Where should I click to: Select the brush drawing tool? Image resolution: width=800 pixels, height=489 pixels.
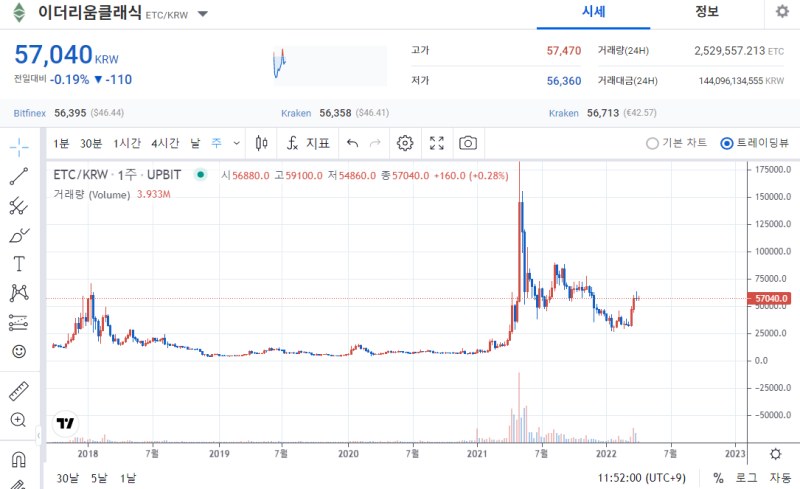(x=19, y=235)
